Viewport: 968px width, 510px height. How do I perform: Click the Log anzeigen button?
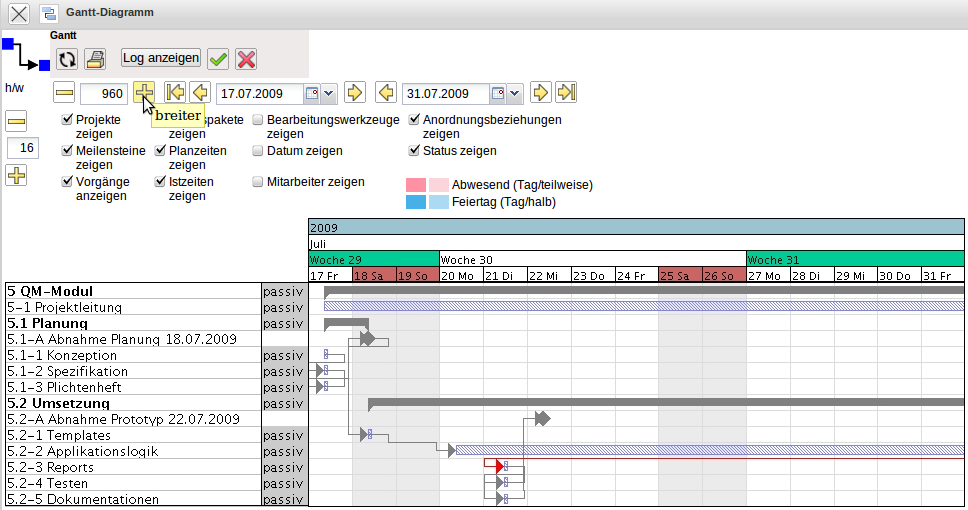pyautogui.click(x=161, y=58)
